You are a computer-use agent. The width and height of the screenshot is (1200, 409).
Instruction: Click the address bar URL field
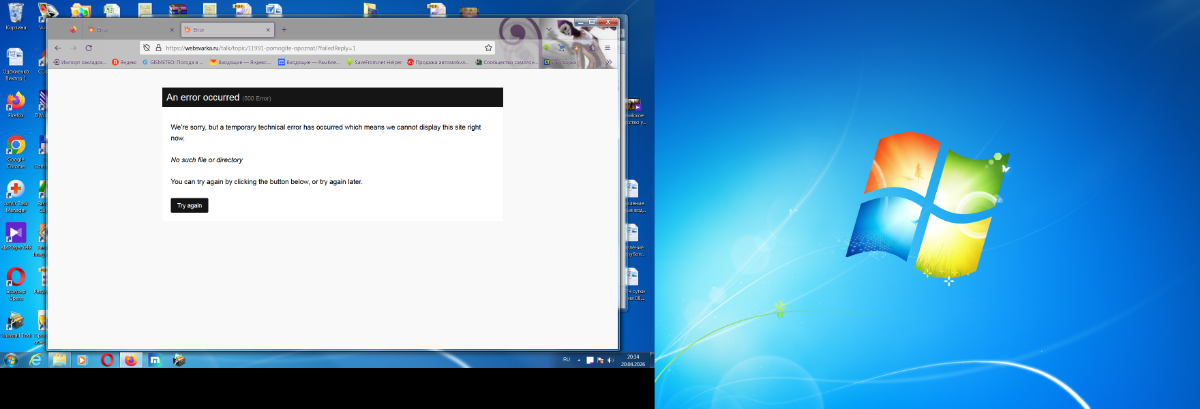320,47
